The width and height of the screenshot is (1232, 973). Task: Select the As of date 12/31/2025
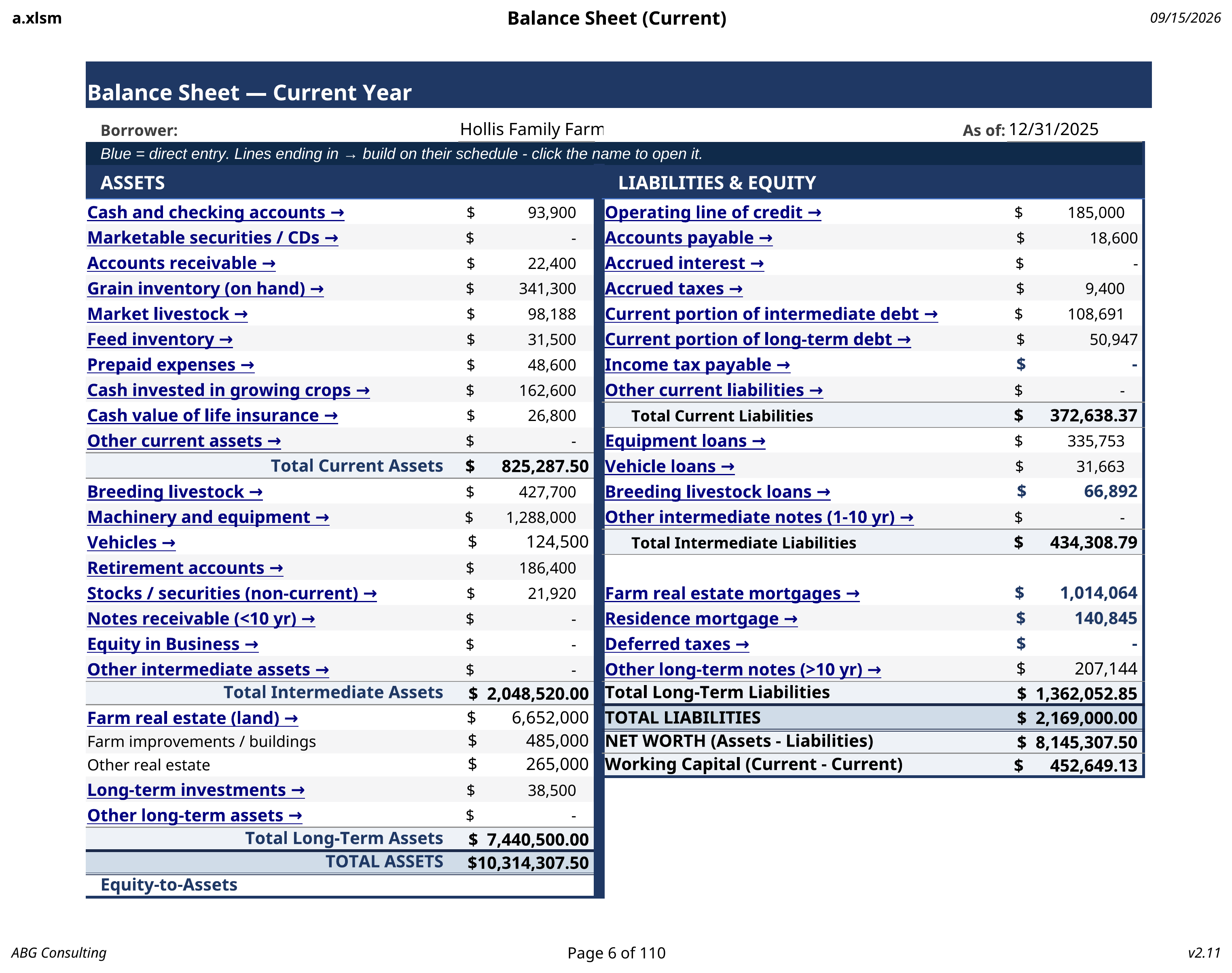[x=1053, y=129]
